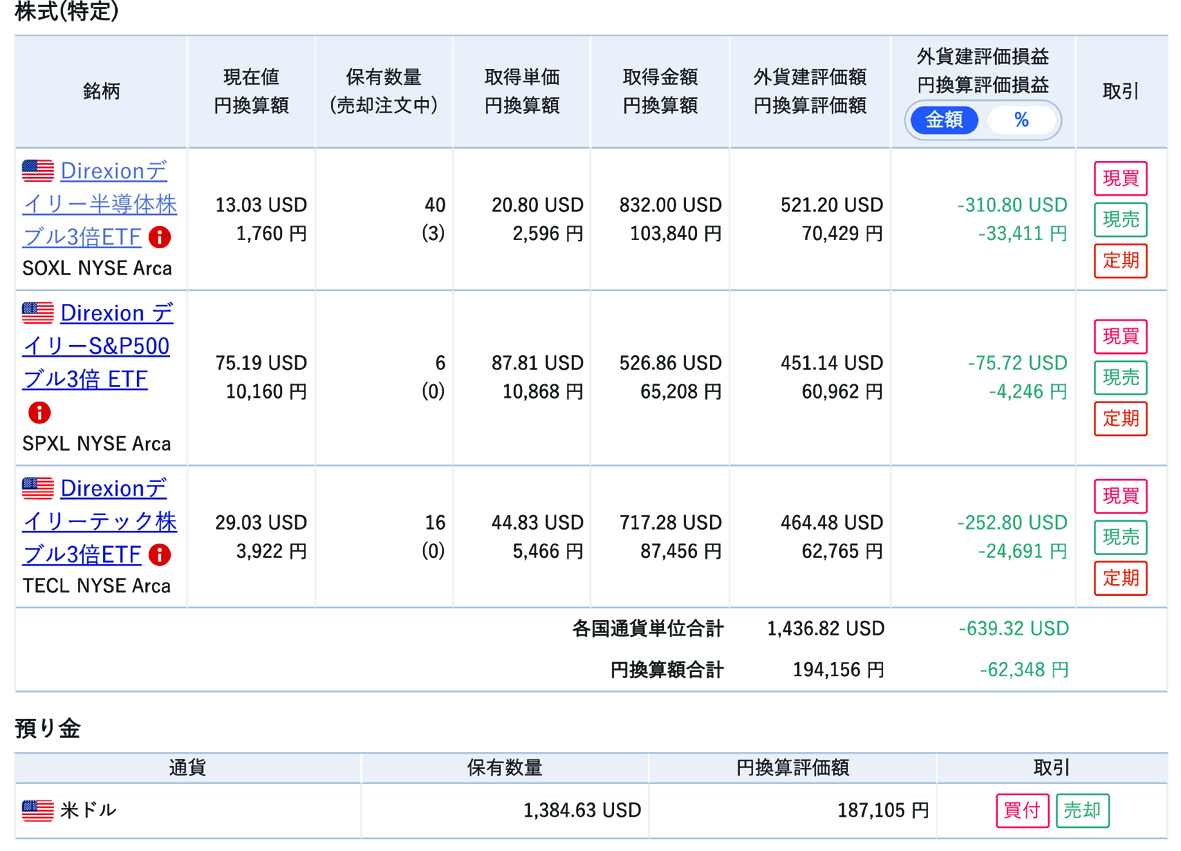This screenshot has width=1181, height=851.
Task: Click the 取得単価 column header
Action: [x=521, y=91]
